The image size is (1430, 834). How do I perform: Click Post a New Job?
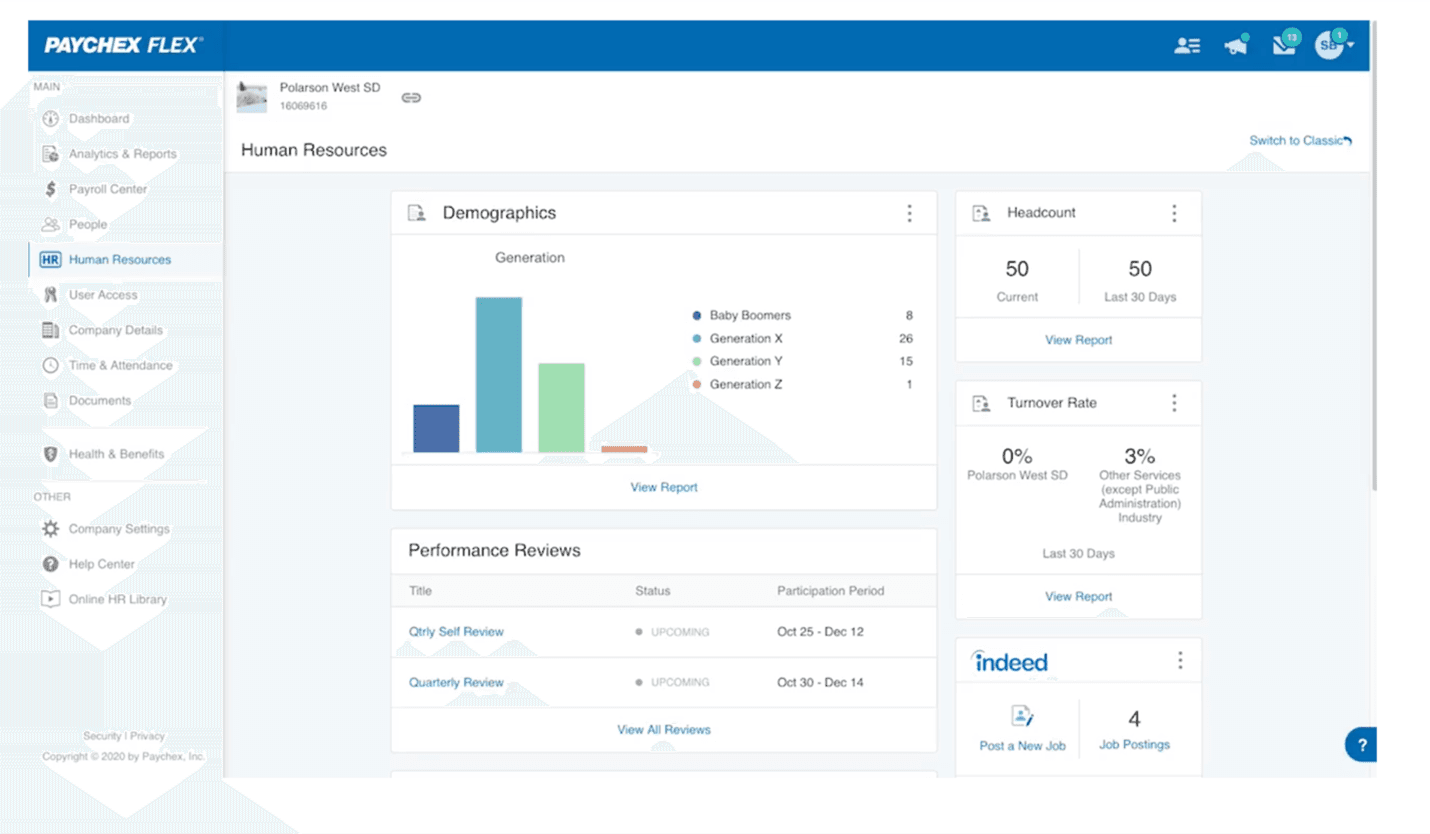point(1022,728)
